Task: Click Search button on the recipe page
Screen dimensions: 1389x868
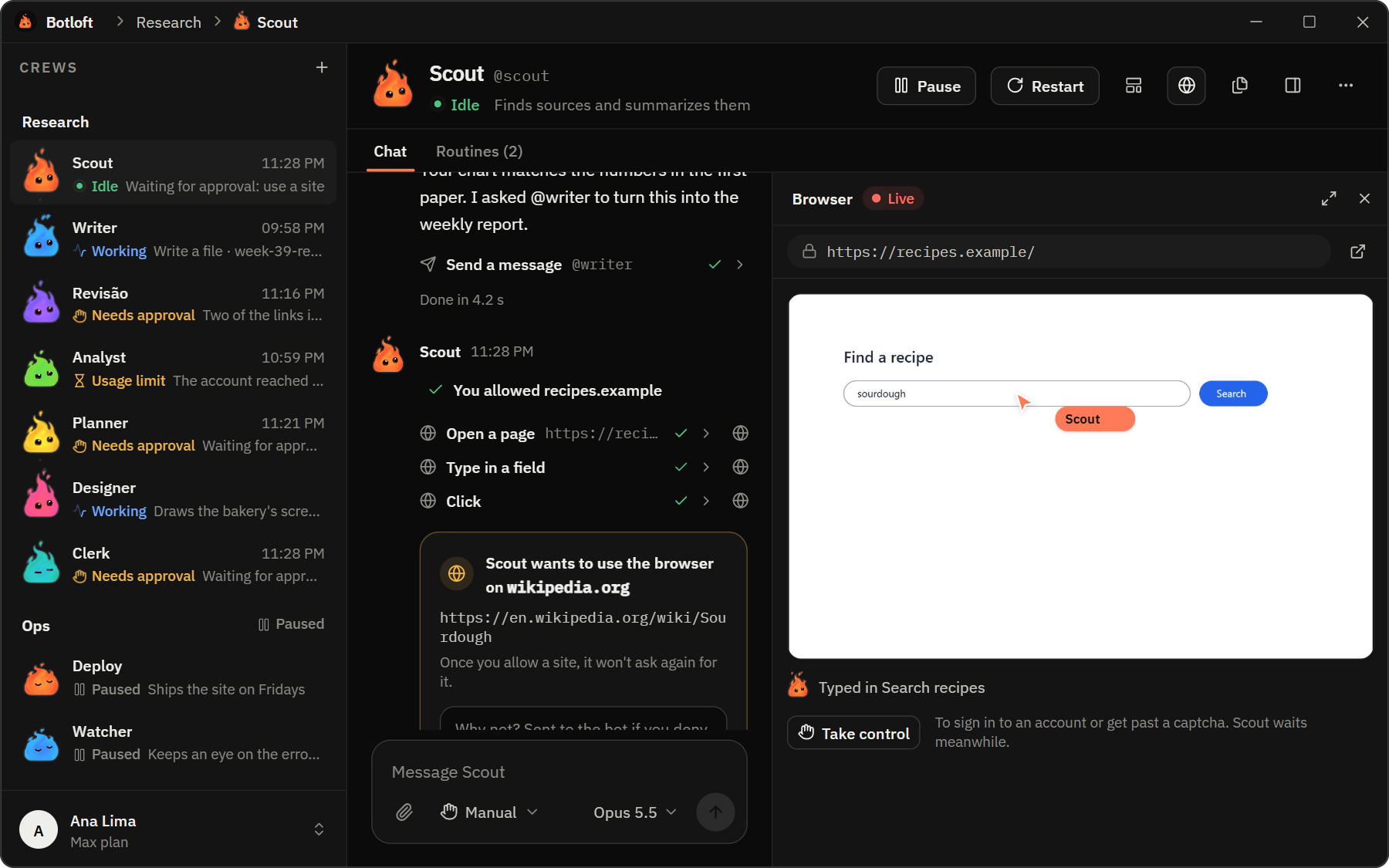Action: (x=1233, y=393)
